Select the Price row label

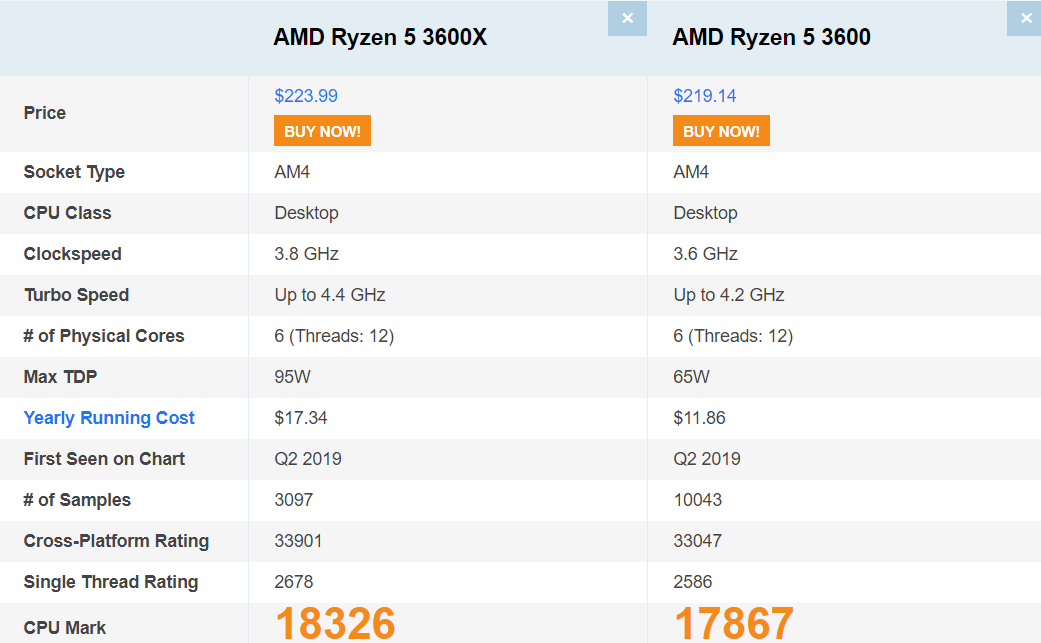44,113
